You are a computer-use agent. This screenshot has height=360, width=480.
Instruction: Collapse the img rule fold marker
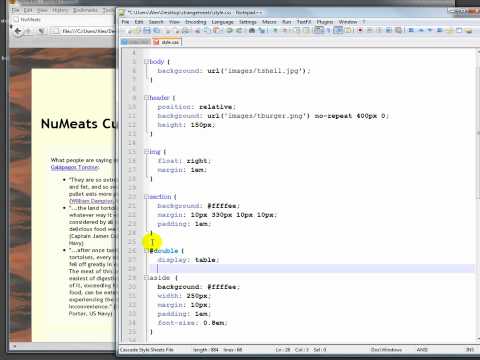(146, 152)
